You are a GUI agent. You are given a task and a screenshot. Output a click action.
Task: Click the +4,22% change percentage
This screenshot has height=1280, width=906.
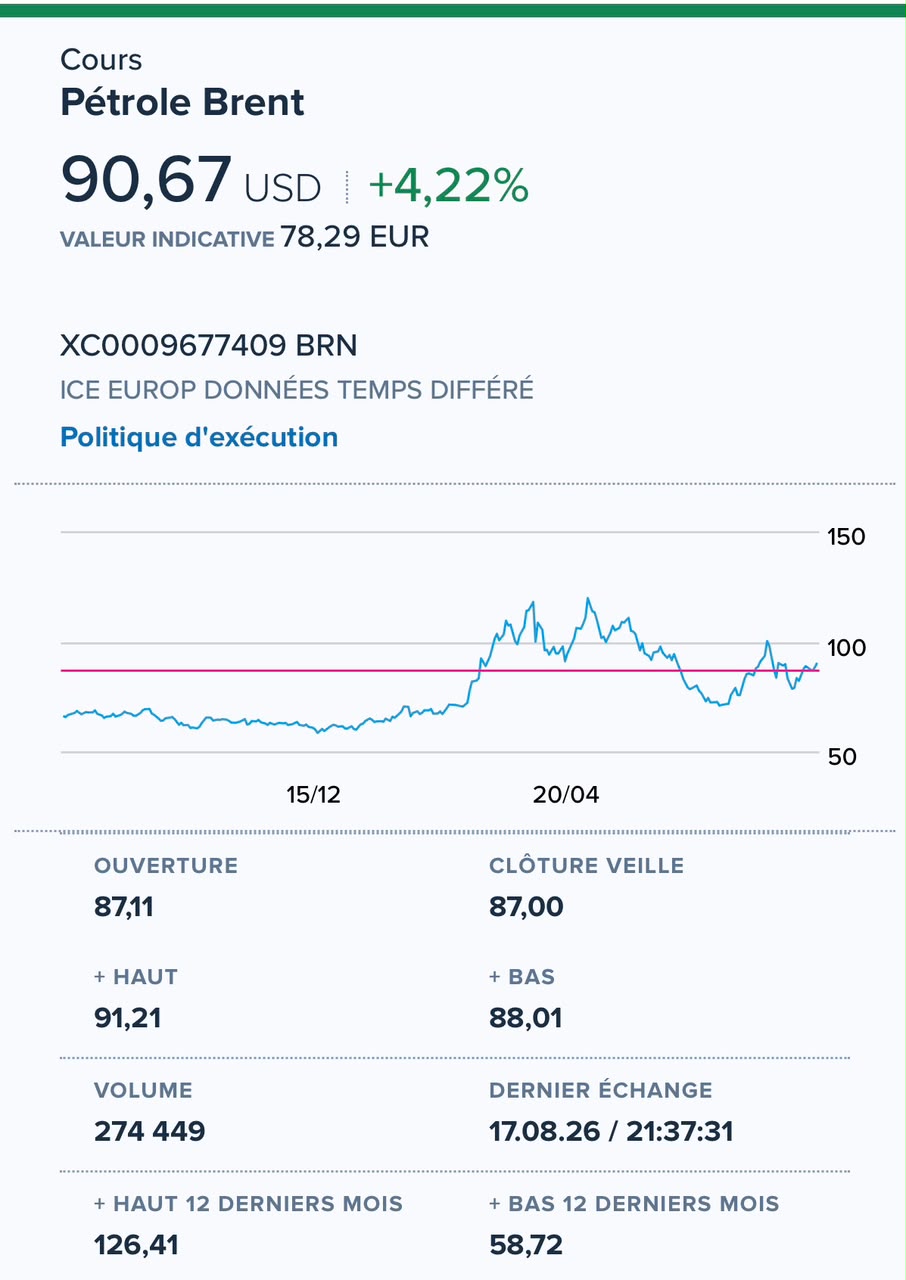coord(448,185)
